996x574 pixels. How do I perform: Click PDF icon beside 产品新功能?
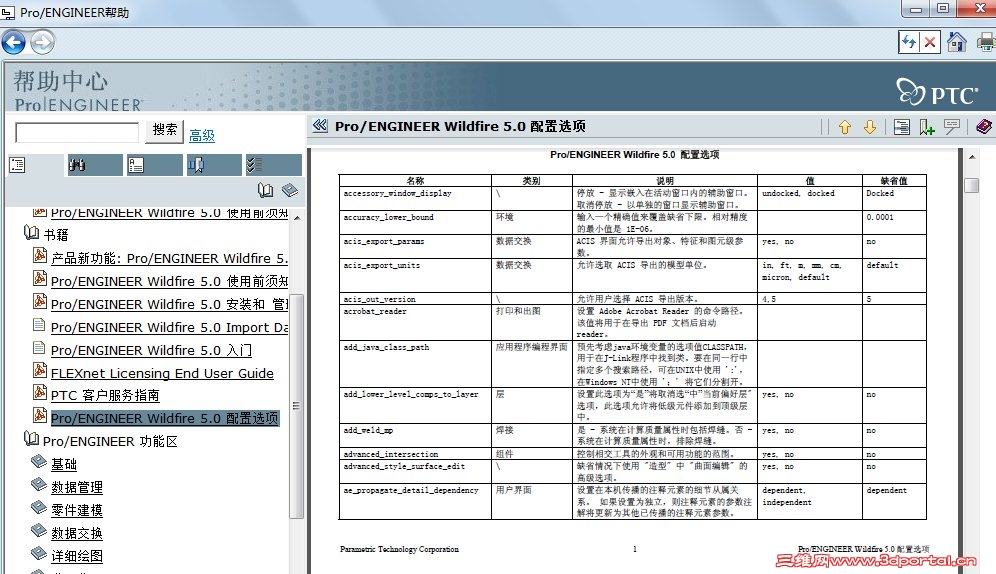[x=40, y=255]
